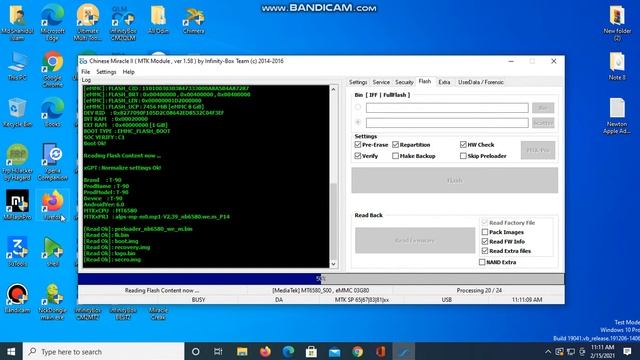Toggle the Read FW Info checkbox
640x360 pixels.
tap(485, 242)
